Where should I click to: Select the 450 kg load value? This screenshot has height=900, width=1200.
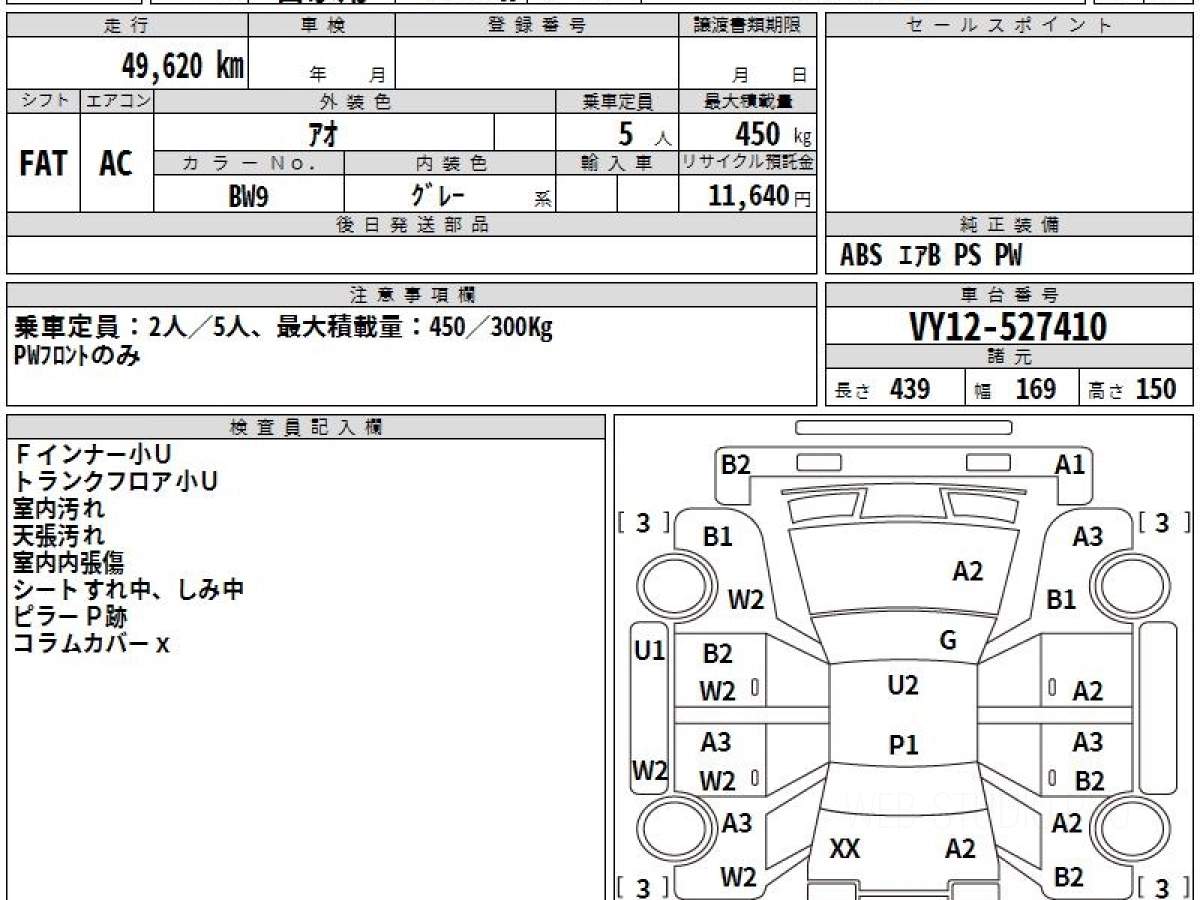[x=773, y=133]
